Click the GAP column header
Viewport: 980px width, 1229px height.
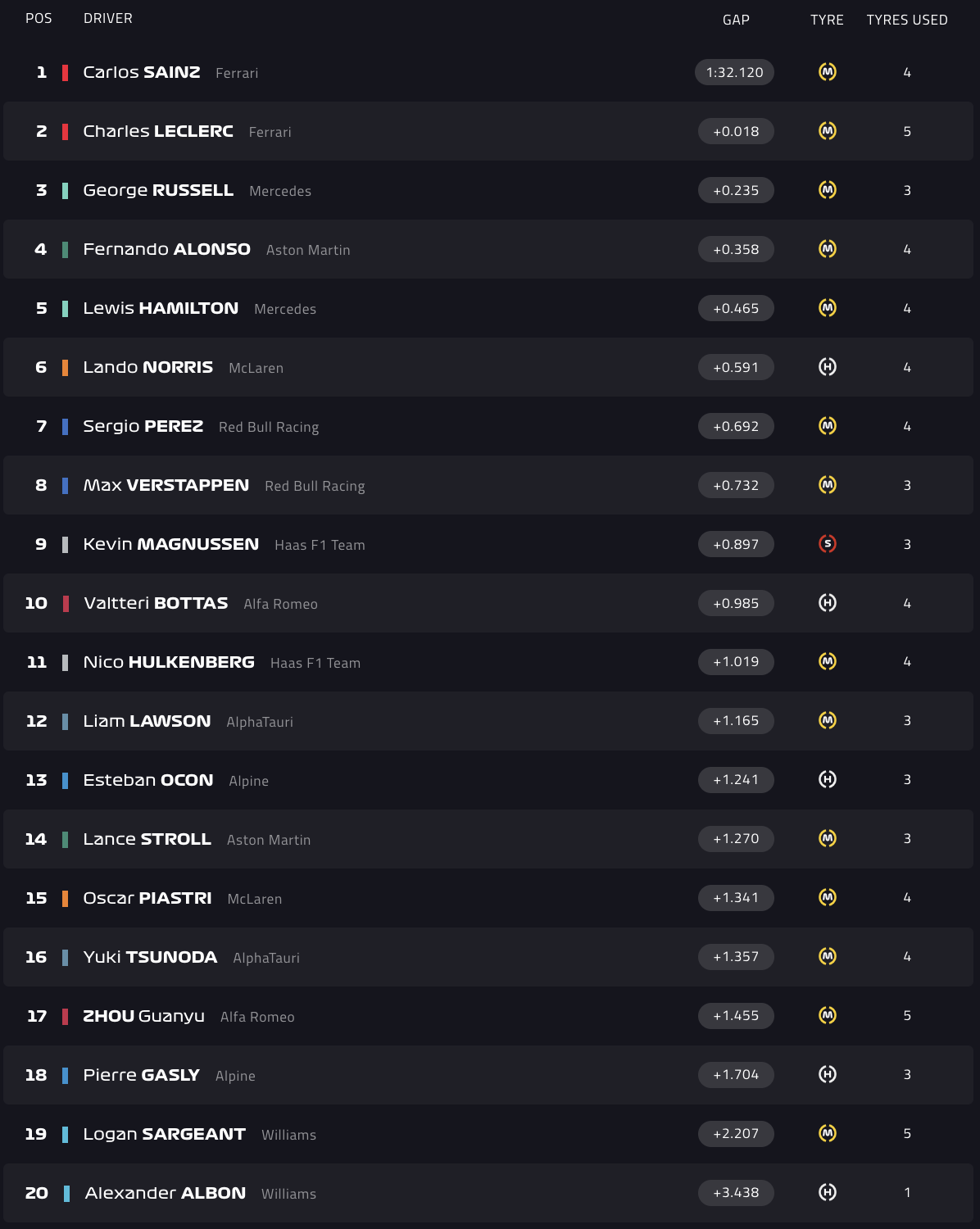pos(736,20)
